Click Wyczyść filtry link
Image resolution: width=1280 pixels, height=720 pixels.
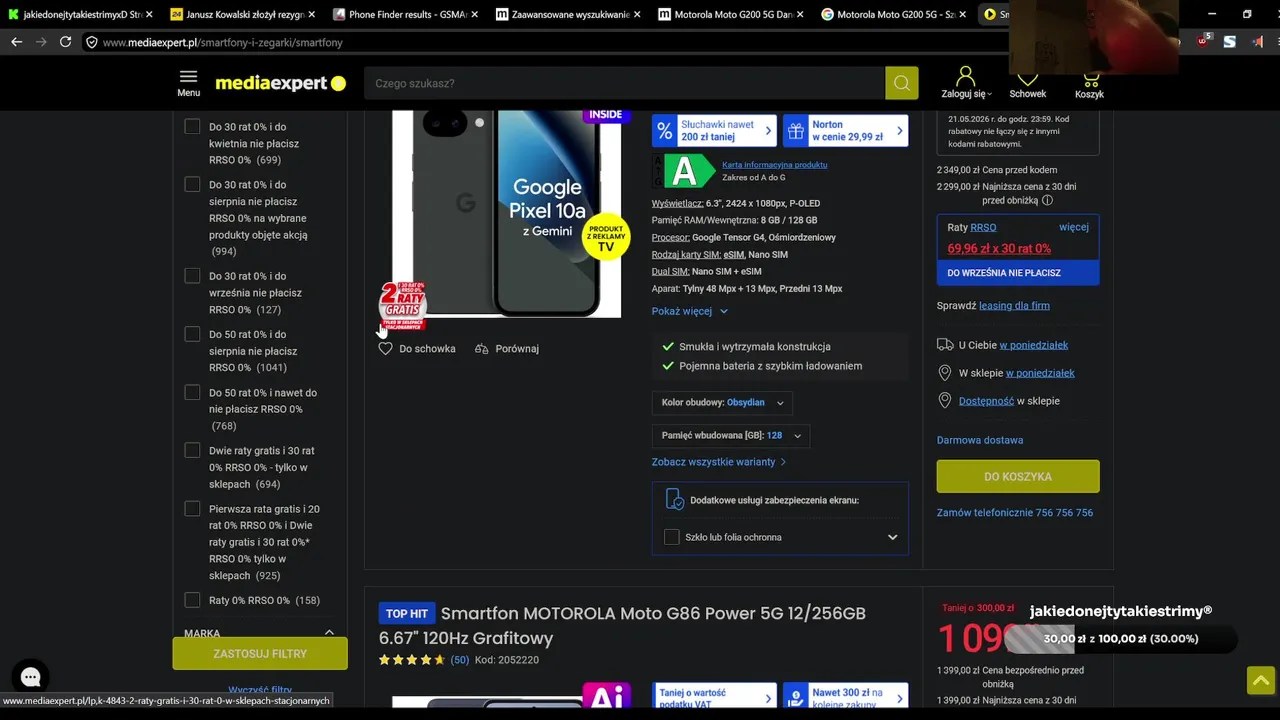[x=260, y=690]
